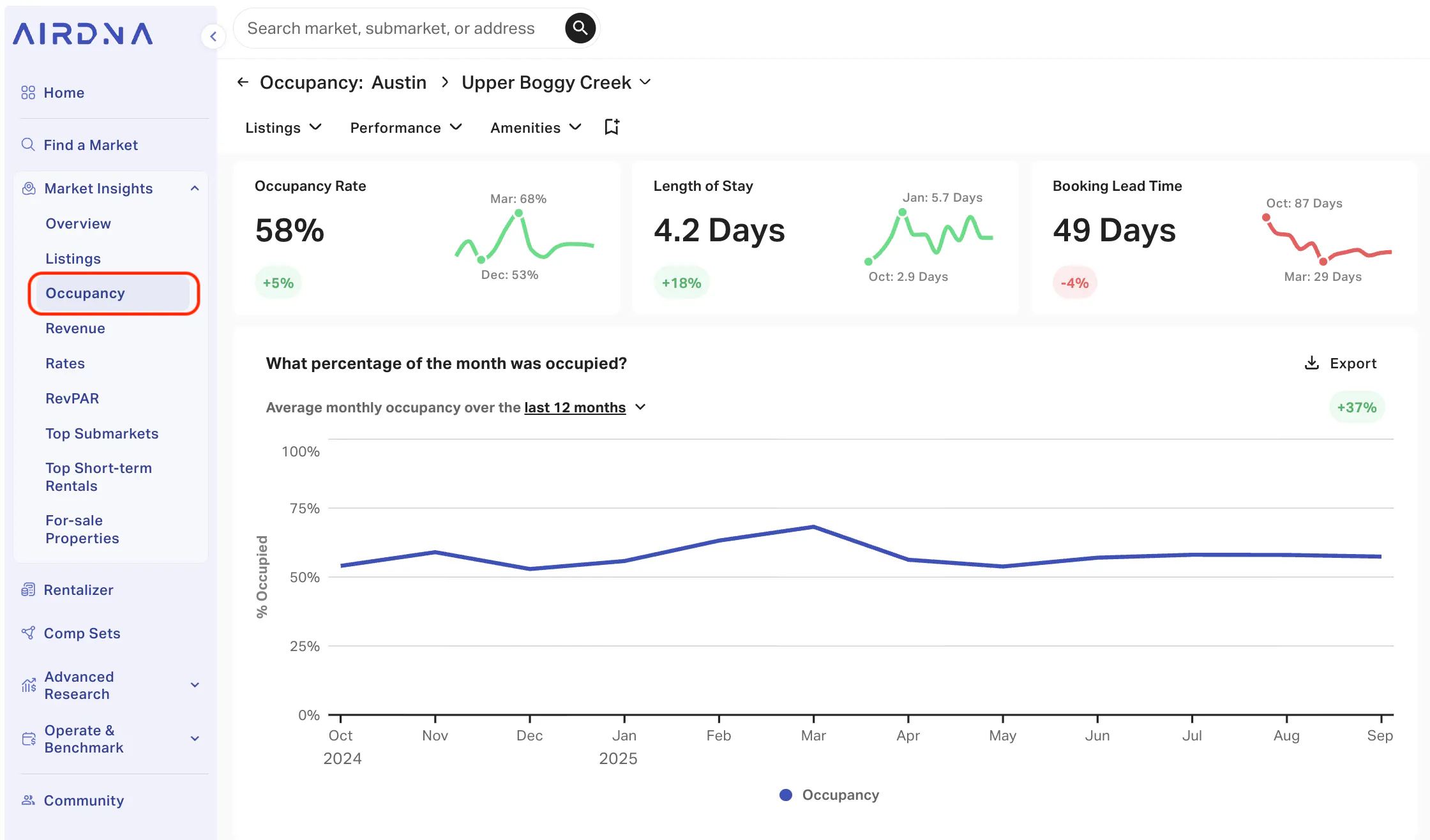
Task: Collapse the Market Insights section chevron
Action: click(195, 188)
